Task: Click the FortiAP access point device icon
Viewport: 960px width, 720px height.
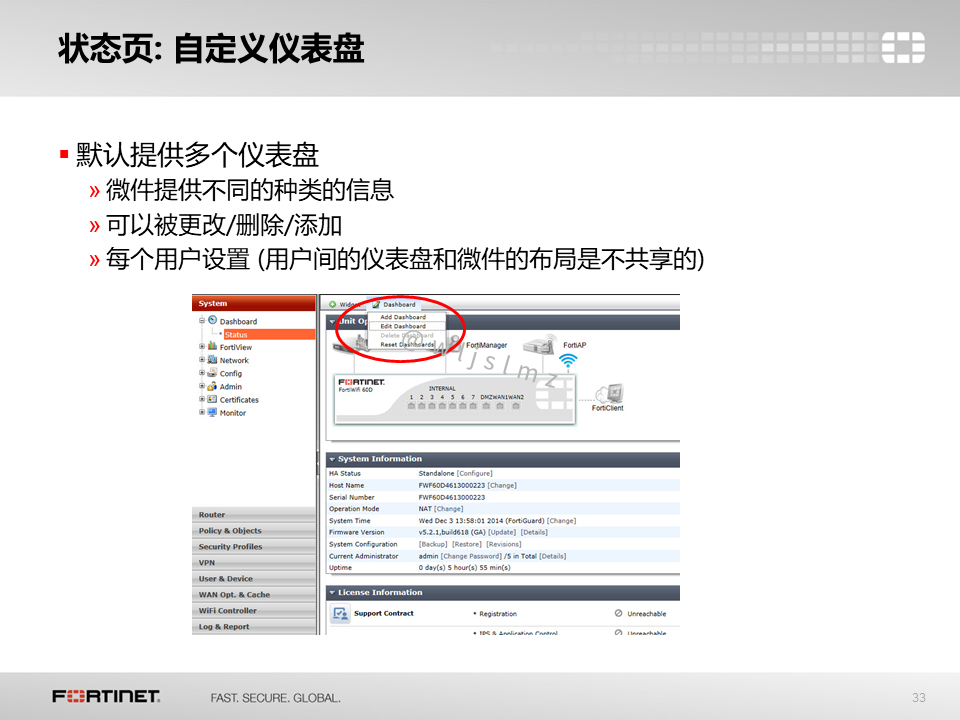Action: pos(539,345)
